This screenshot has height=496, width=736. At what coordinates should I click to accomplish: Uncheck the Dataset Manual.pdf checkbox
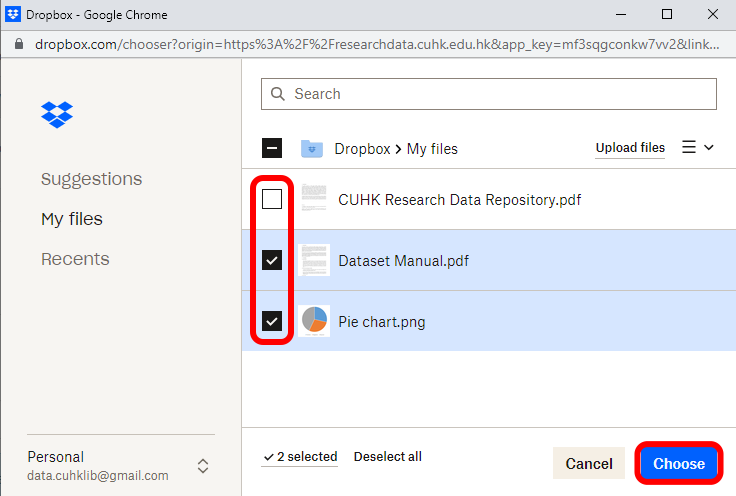[x=272, y=260]
